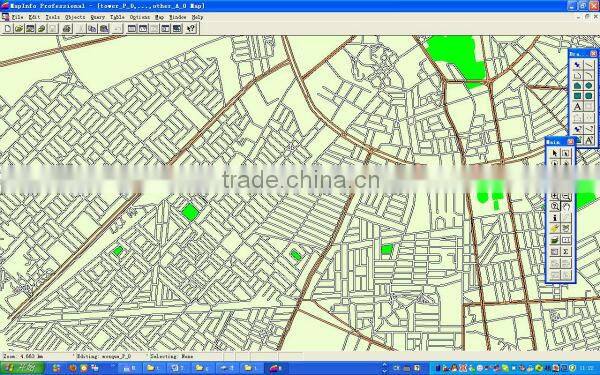Open Text Style in Drawing palette
This screenshot has width=600, height=375.
[589, 140]
